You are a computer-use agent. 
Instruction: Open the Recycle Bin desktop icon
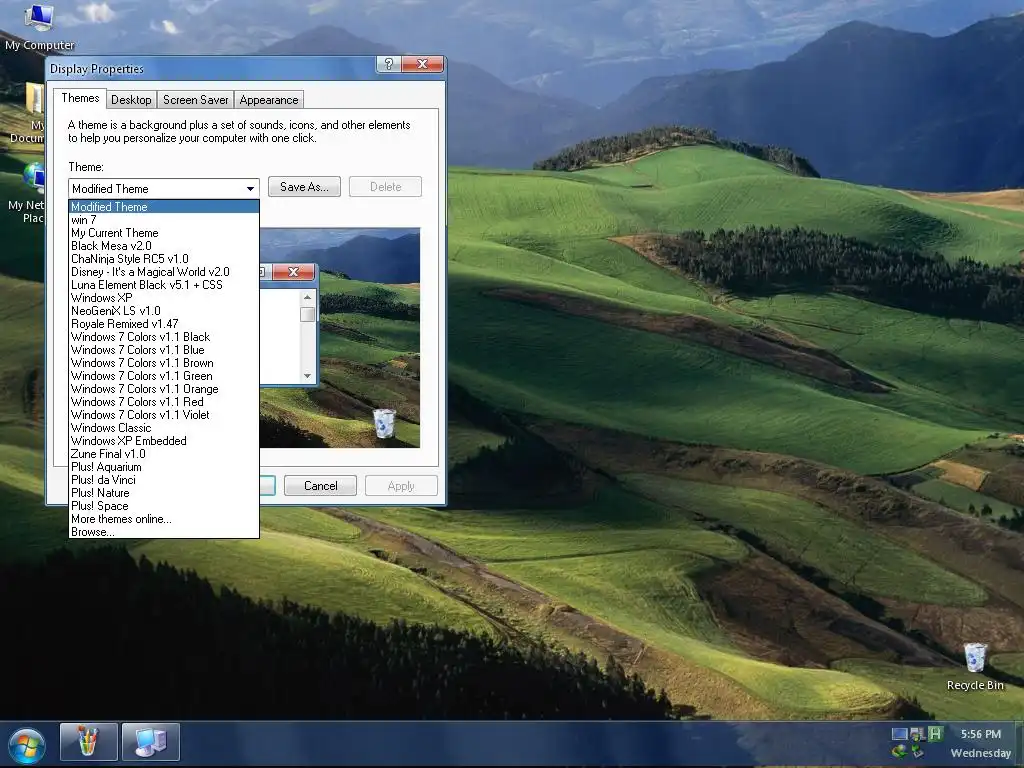(974, 667)
